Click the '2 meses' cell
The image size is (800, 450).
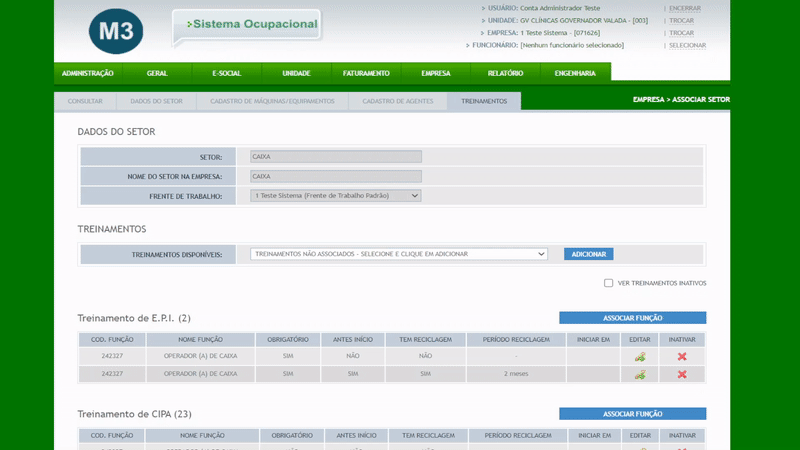point(516,373)
